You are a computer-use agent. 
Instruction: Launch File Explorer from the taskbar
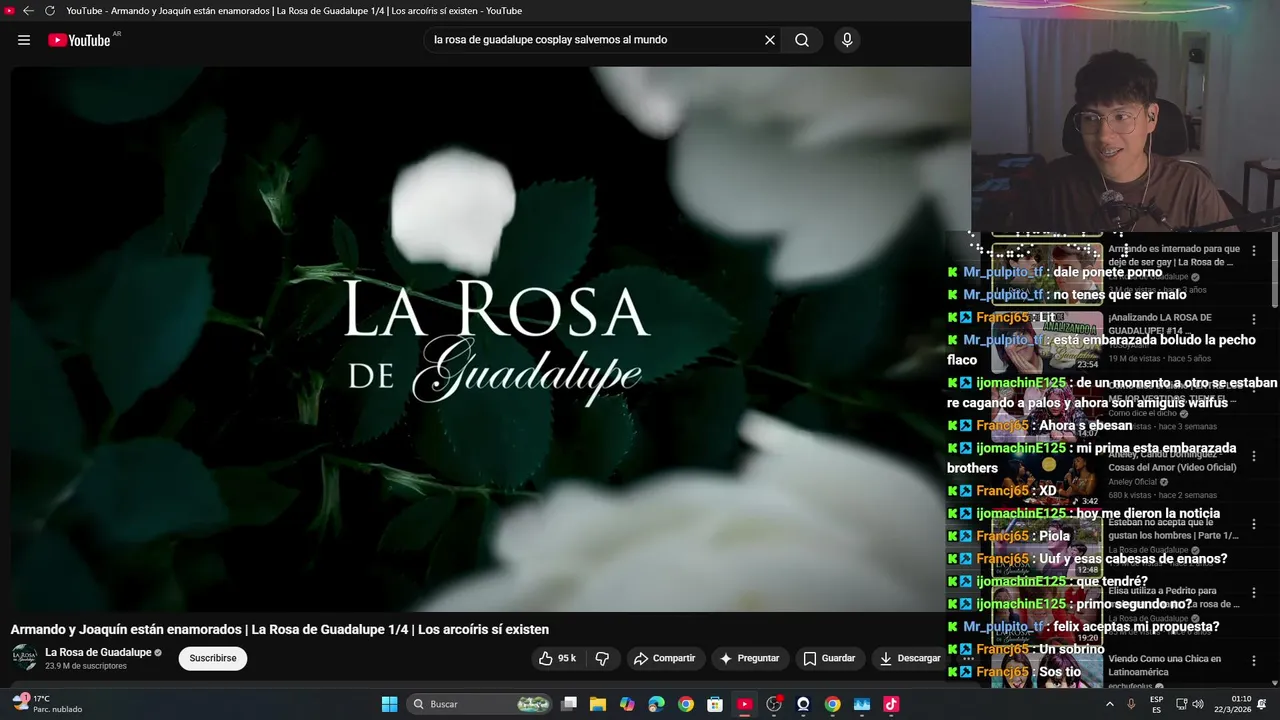tap(598, 704)
